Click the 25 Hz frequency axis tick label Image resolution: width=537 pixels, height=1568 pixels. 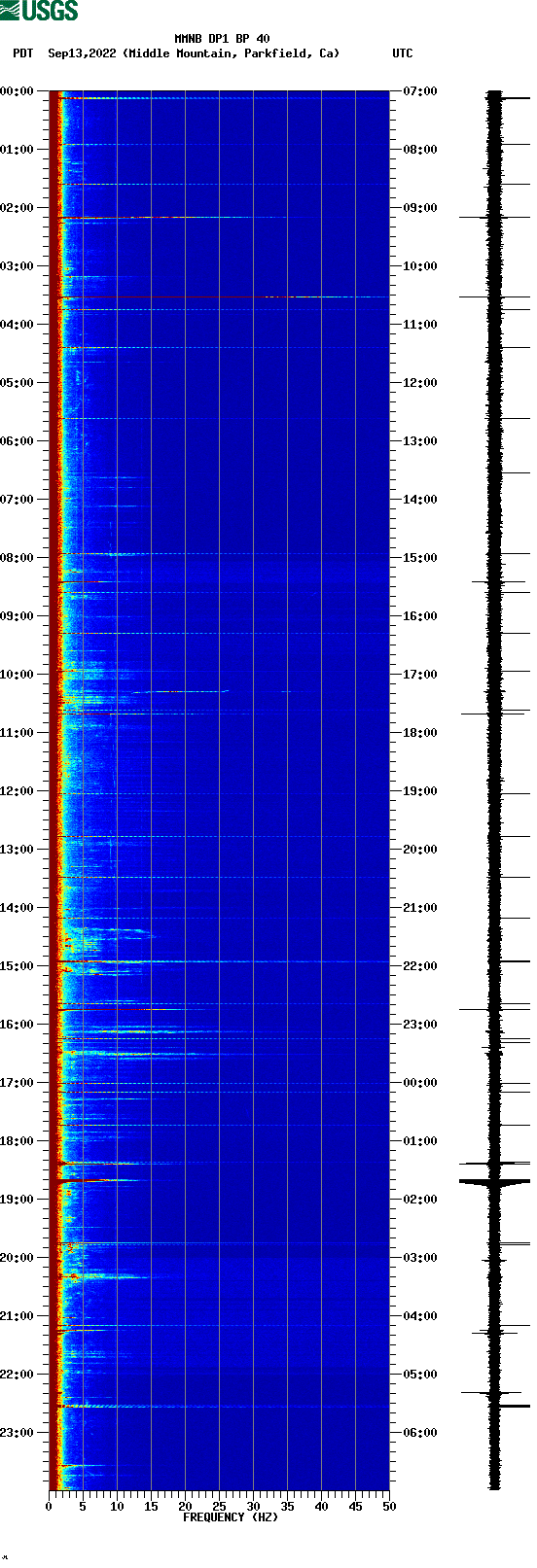coord(219,1507)
